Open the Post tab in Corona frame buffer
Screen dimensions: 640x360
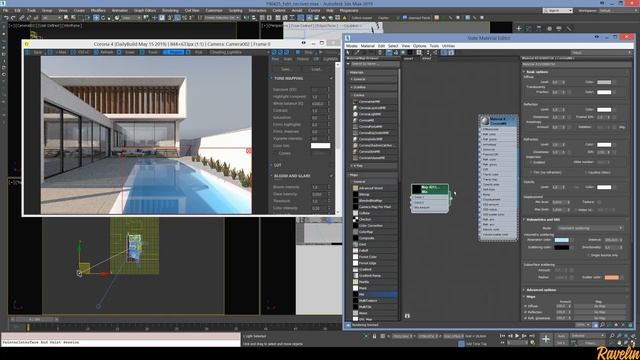point(275,59)
